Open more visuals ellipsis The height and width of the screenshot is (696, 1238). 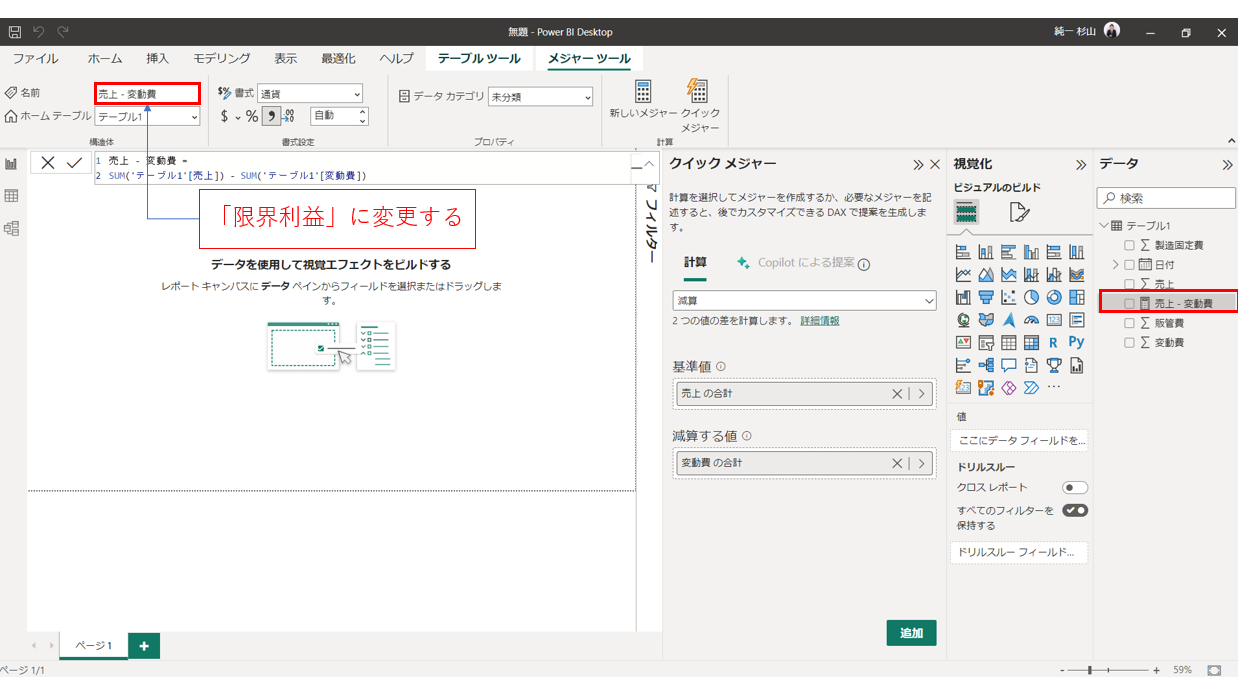(x=1054, y=387)
